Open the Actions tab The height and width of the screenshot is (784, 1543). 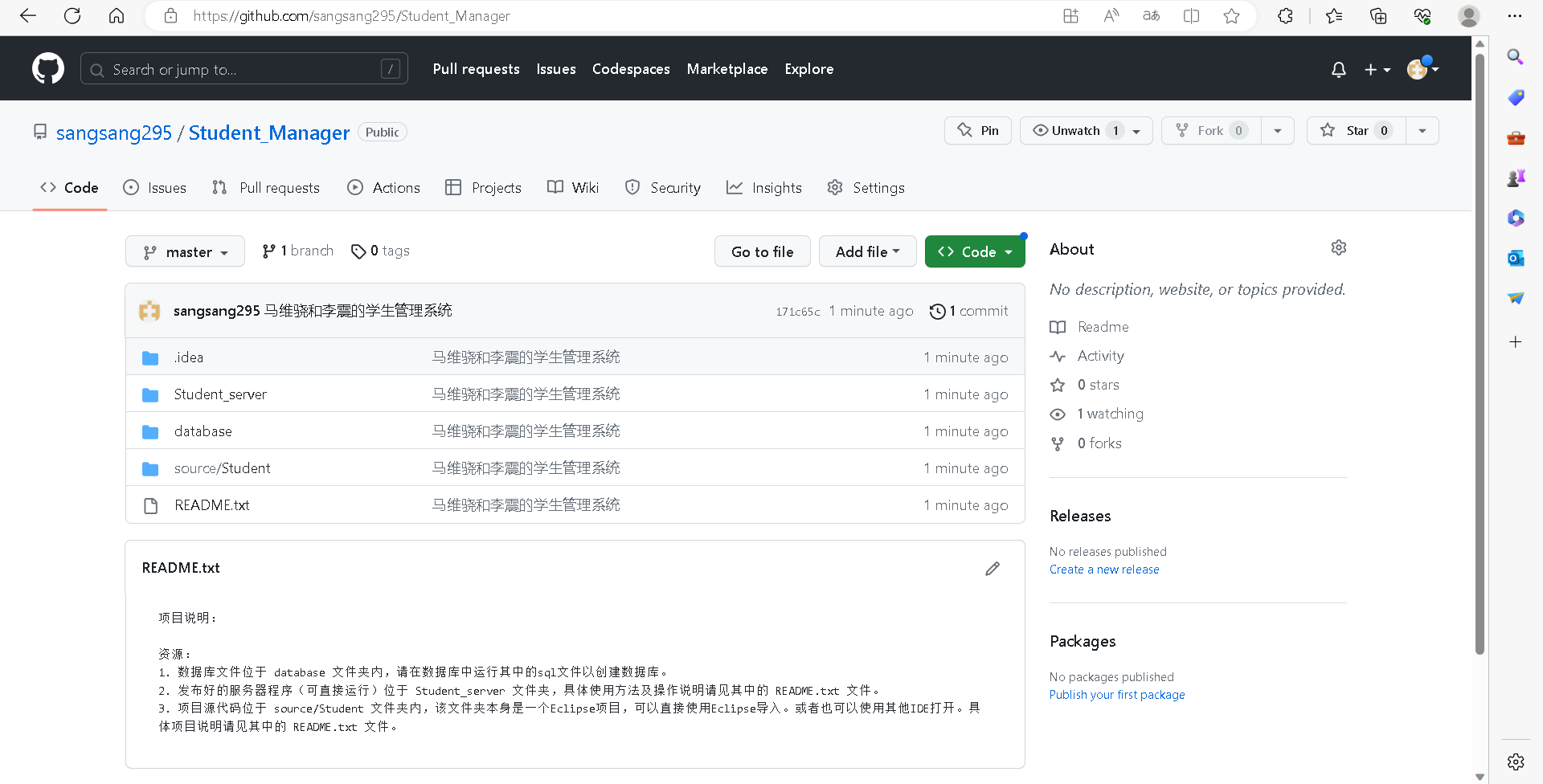coord(383,188)
